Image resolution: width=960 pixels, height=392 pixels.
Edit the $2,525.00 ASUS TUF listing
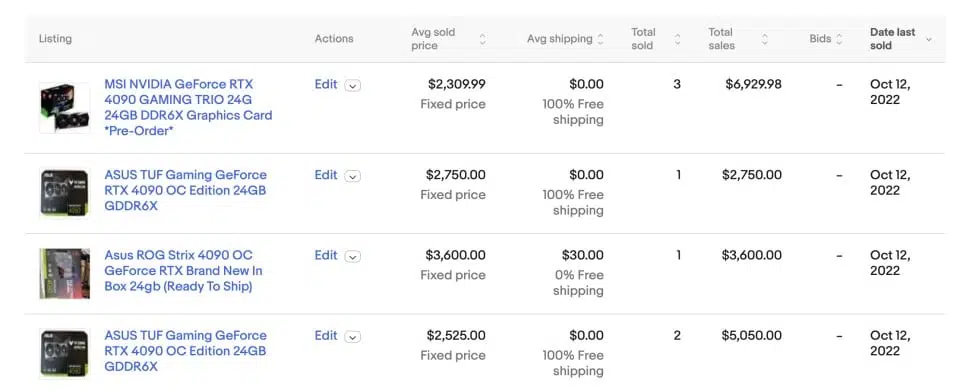[326, 336]
